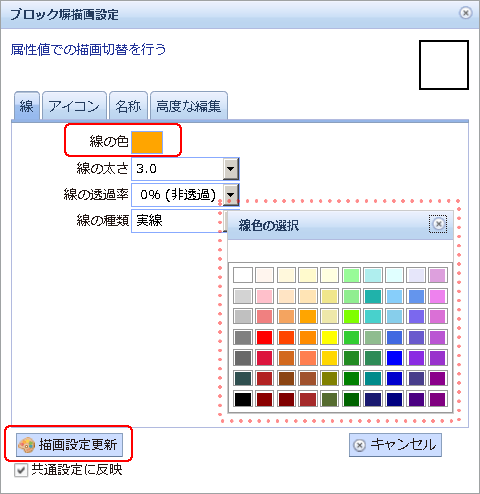This screenshot has width=480, height=494.
Task: Pick the pure red color swatch
Action: (265, 337)
